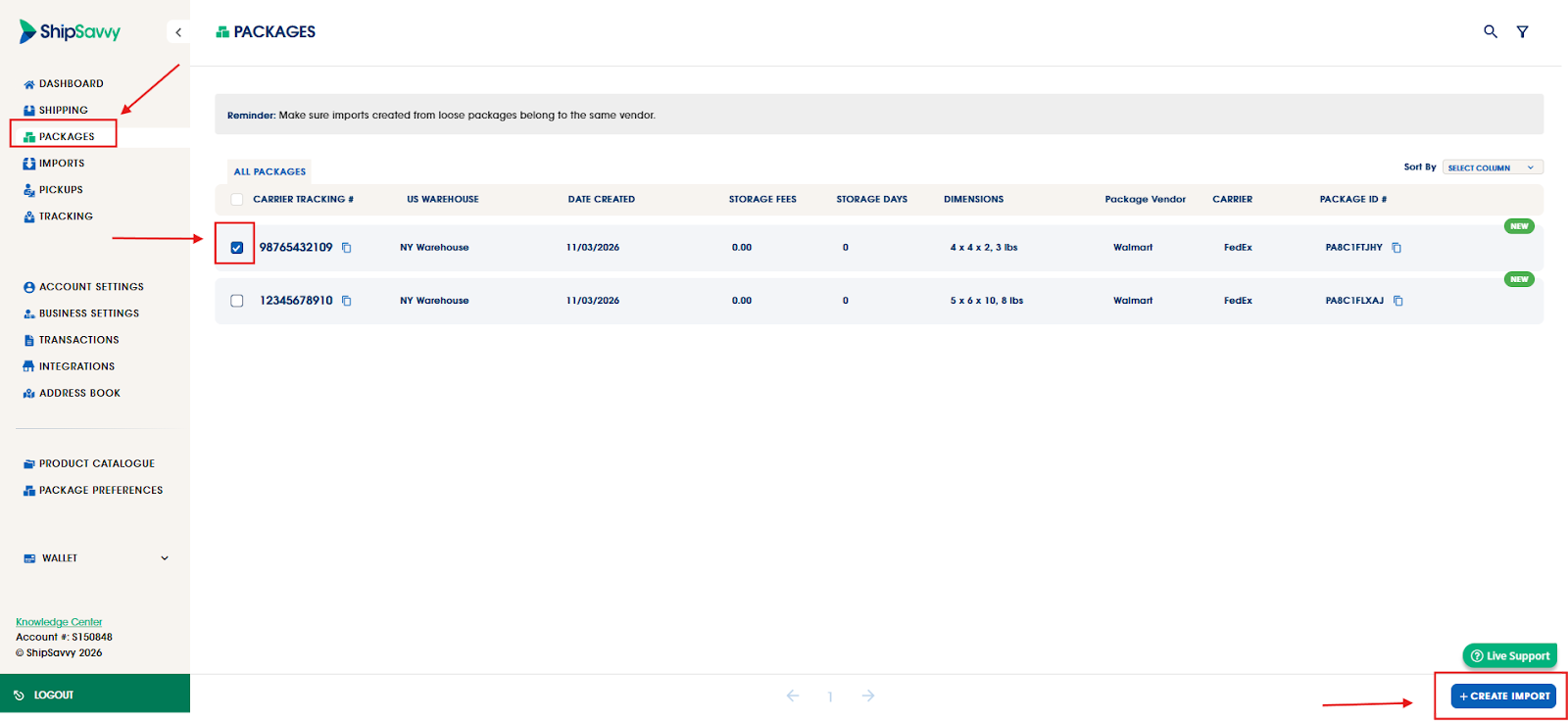Copy package ID PA8C1FLXAJ
Image resolution: width=1568 pixels, height=721 pixels.
(x=1398, y=301)
